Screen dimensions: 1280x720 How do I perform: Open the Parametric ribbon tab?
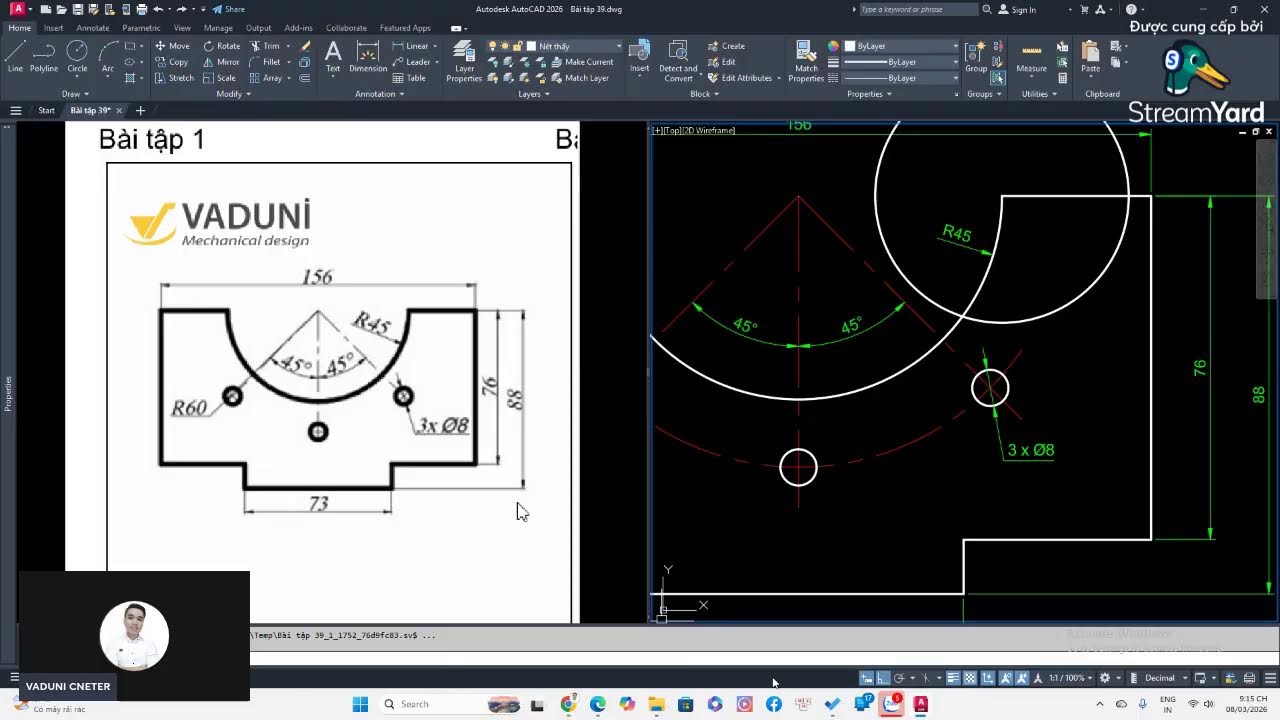pos(141,28)
